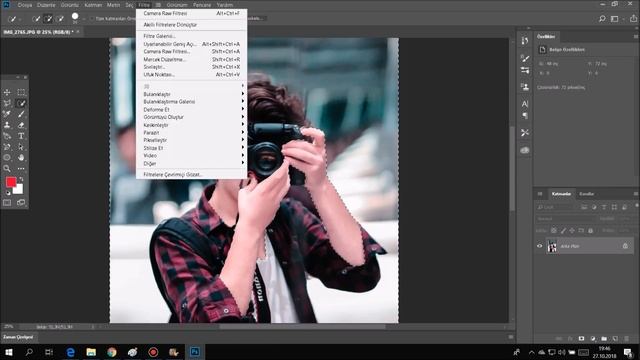Click the Change Screen Mode icon
This screenshot has width=640, height=360.
pos(21,202)
